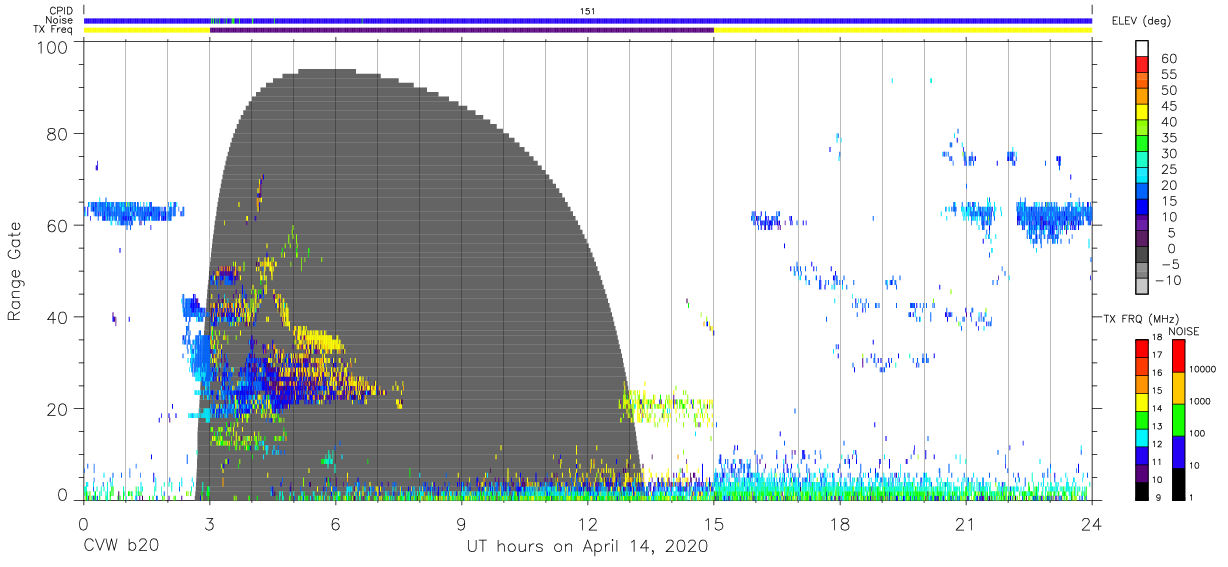
Task: Pick the green swatch in NOISE colorbar
Action: coord(1179,420)
